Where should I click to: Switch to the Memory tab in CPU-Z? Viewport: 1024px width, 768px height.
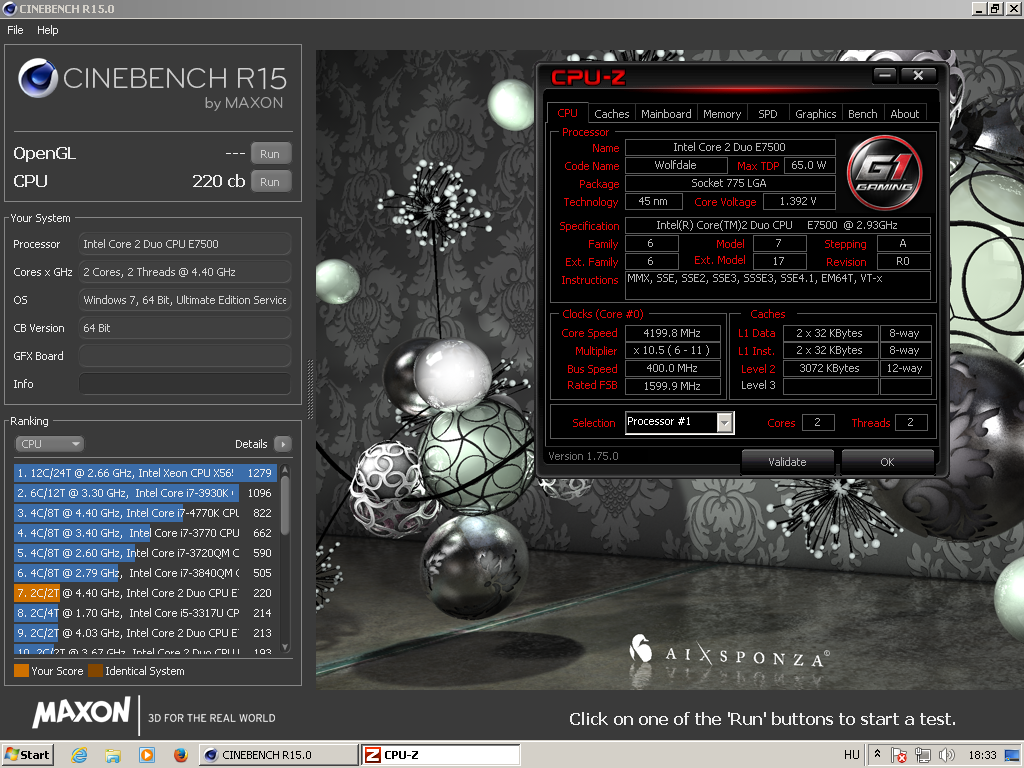click(722, 114)
